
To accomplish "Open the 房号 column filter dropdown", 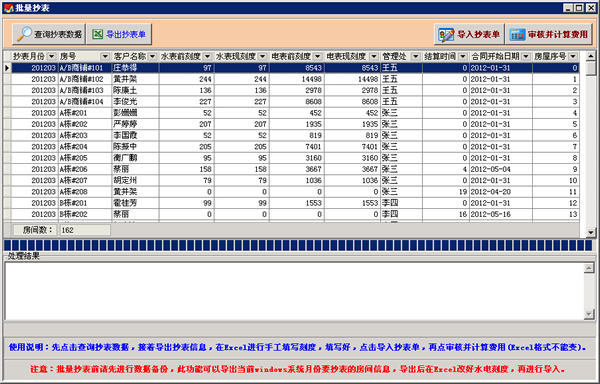I will pyautogui.click(x=105, y=57).
